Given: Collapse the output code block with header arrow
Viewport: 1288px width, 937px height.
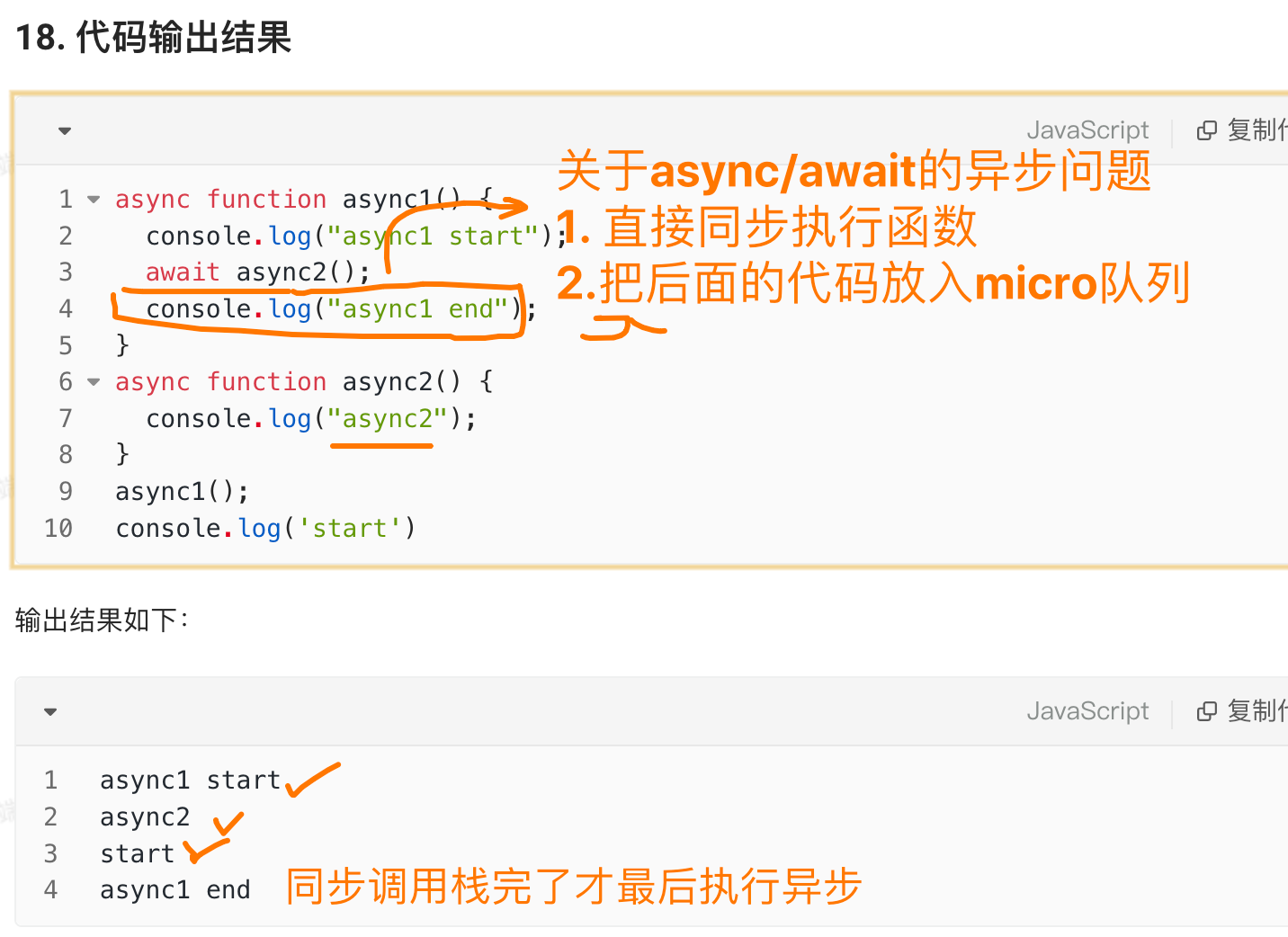Looking at the screenshot, I should (50, 712).
